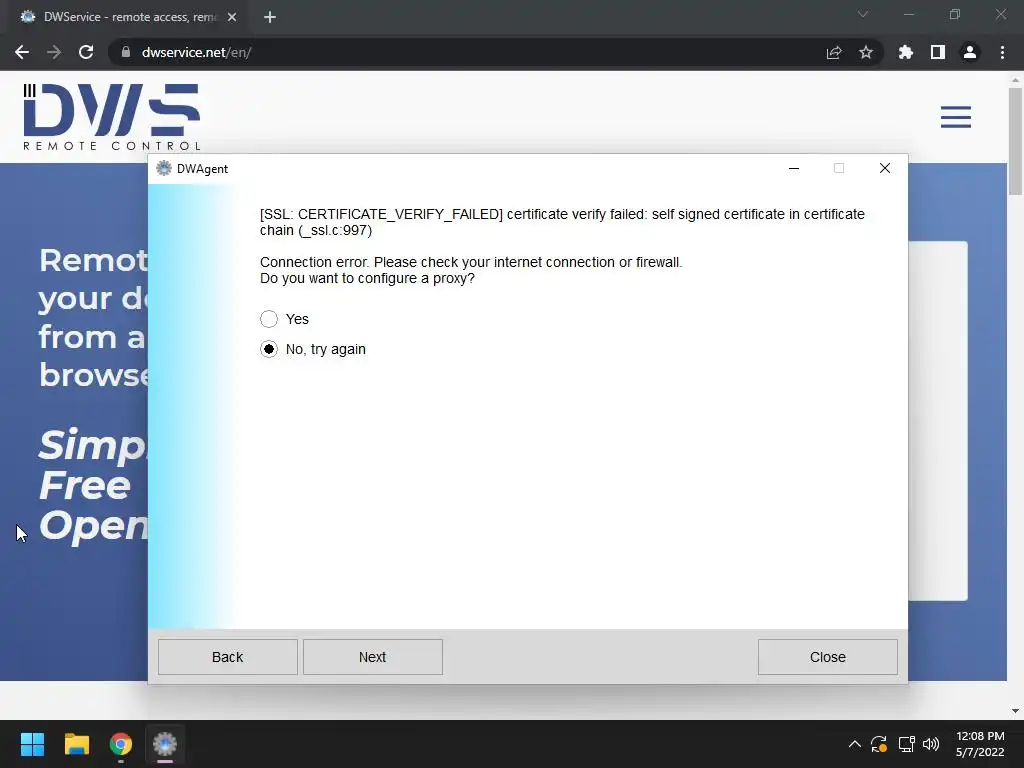Click the address bar URL
This screenshot has width=1024, height=768.
tap(197, 52)
